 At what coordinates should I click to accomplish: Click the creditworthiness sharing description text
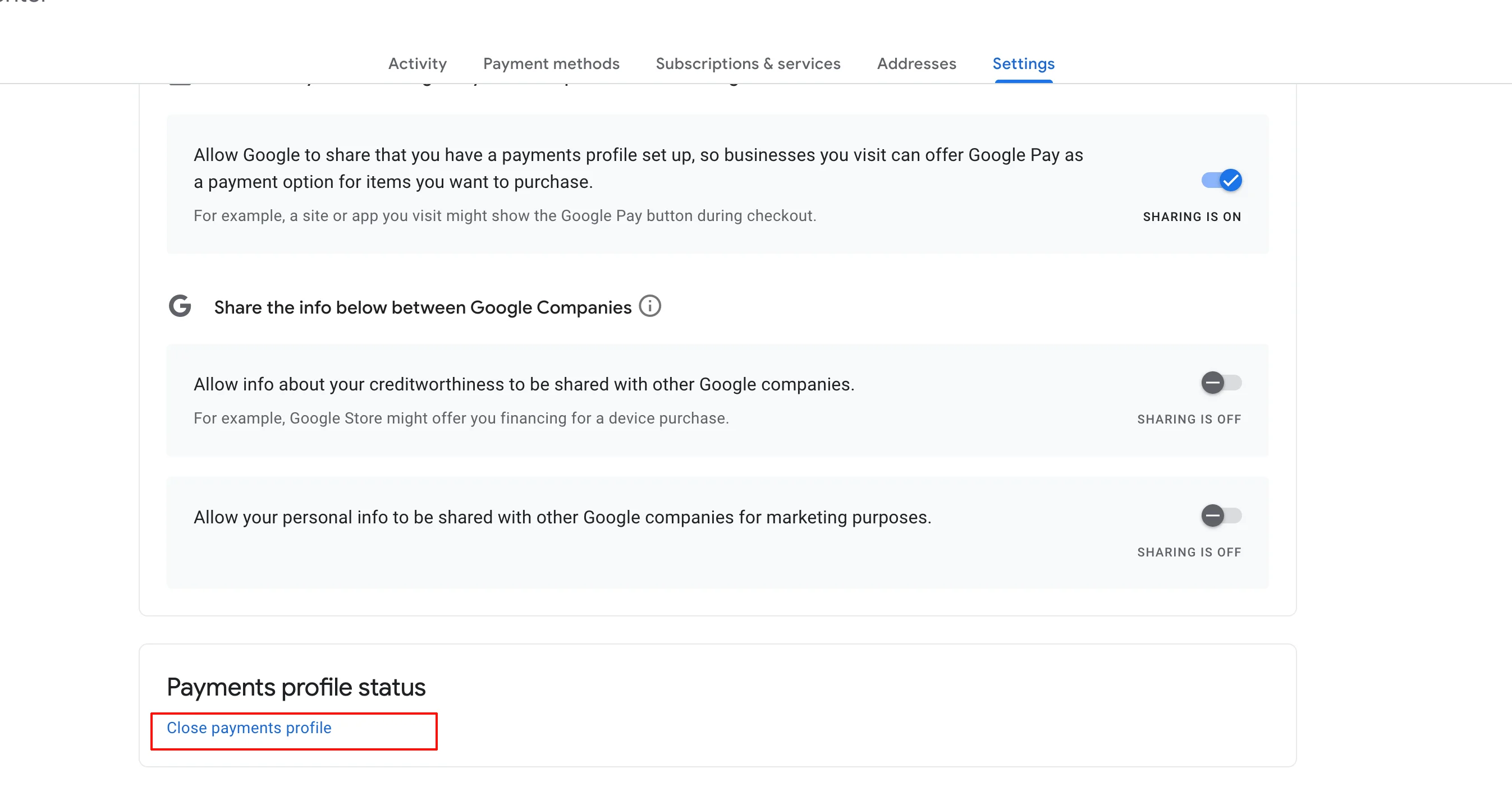(x=524, y=384)
